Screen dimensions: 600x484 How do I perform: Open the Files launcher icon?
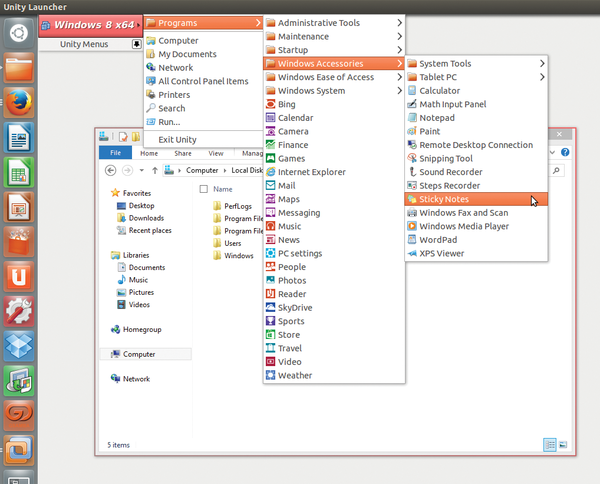click(19, 68)
